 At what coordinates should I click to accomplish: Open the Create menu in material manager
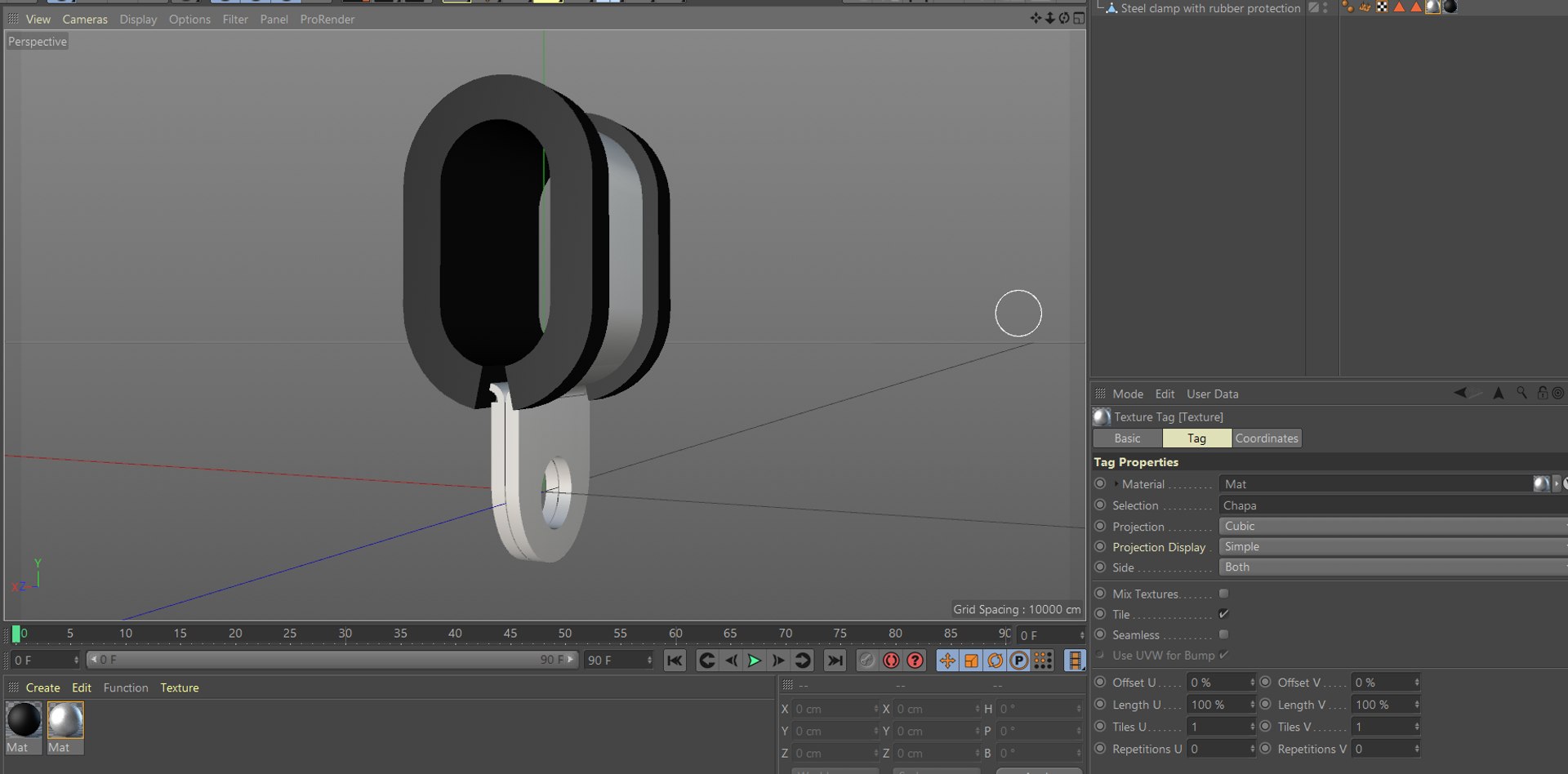click(x=42, y=688)
